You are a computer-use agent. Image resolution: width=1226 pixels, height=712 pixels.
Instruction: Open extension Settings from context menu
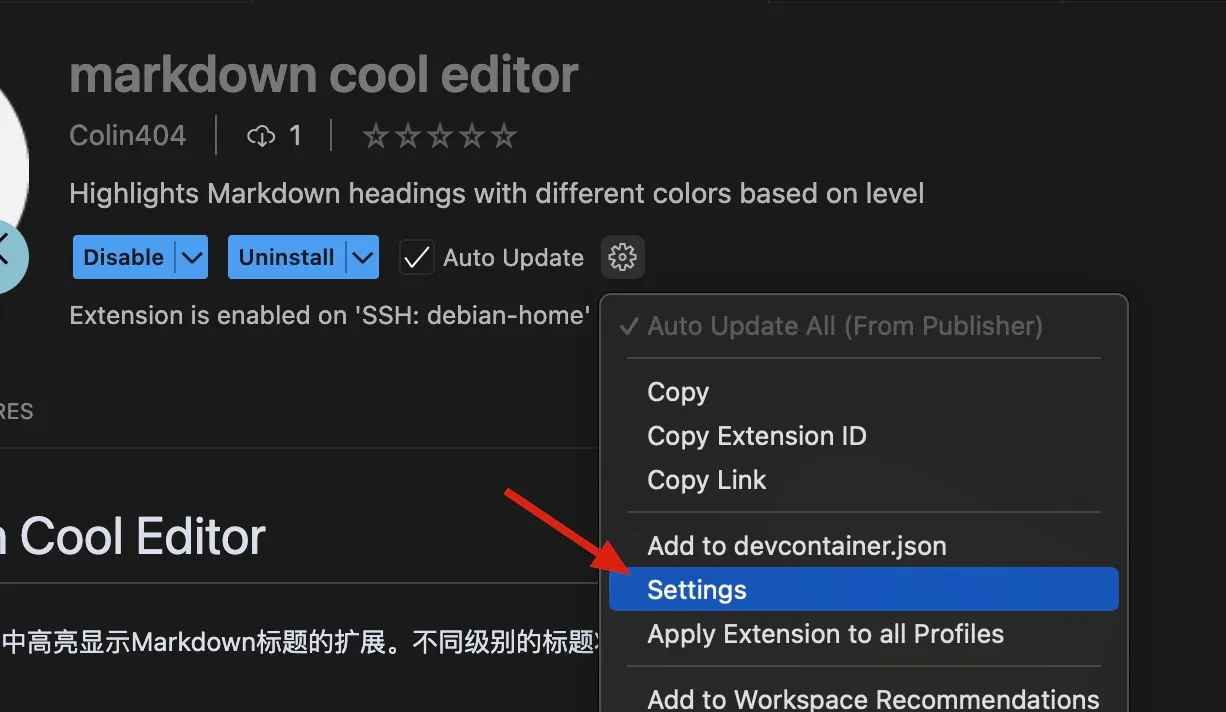pyautogui.click(x=697, y=590)
